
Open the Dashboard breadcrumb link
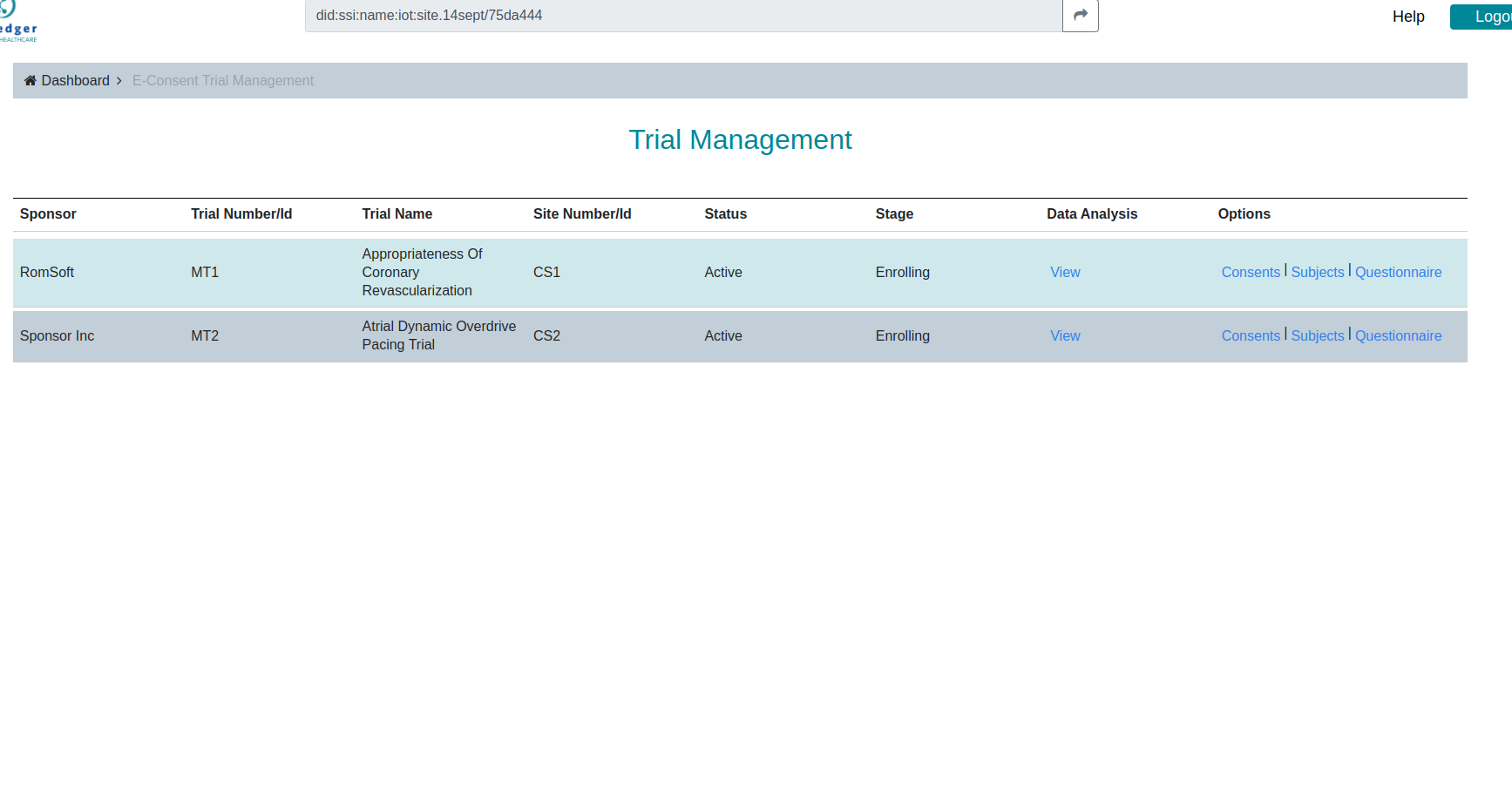coord(75,80)
